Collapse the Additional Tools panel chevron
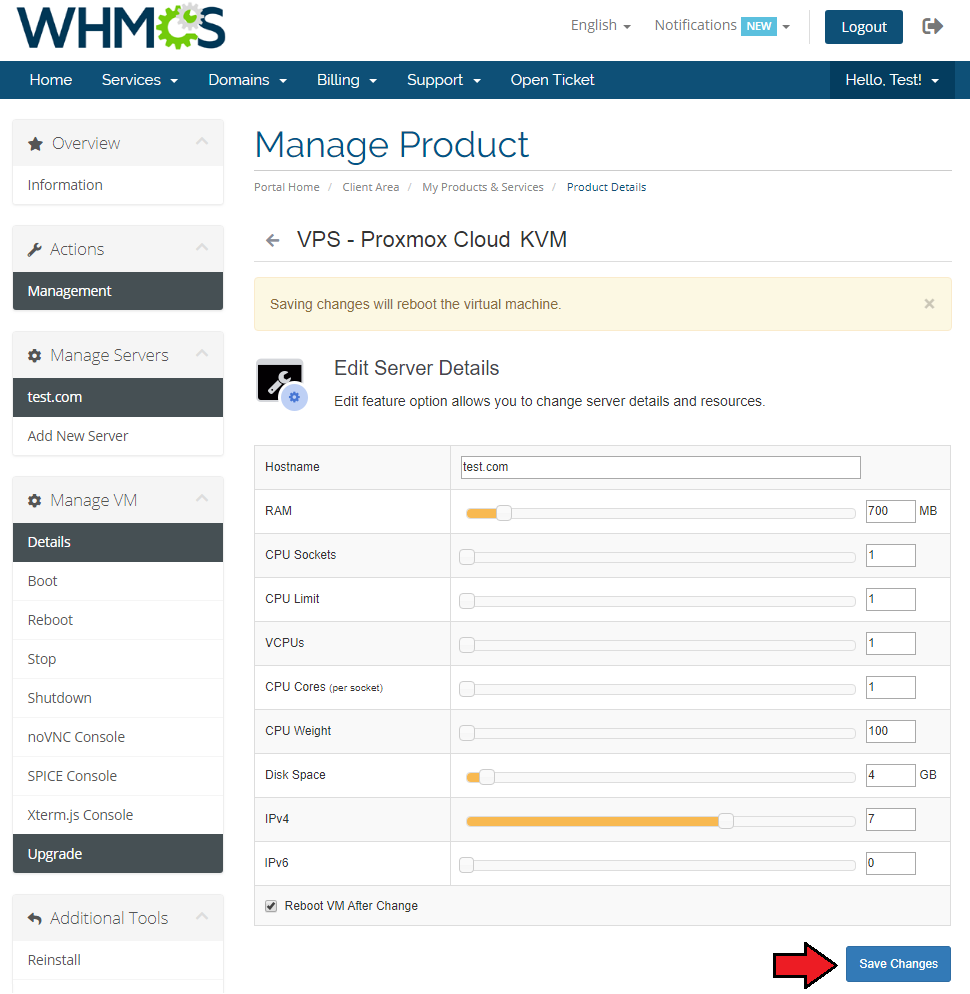This screenshot has width=970, height=994. (x=202, y=916)
